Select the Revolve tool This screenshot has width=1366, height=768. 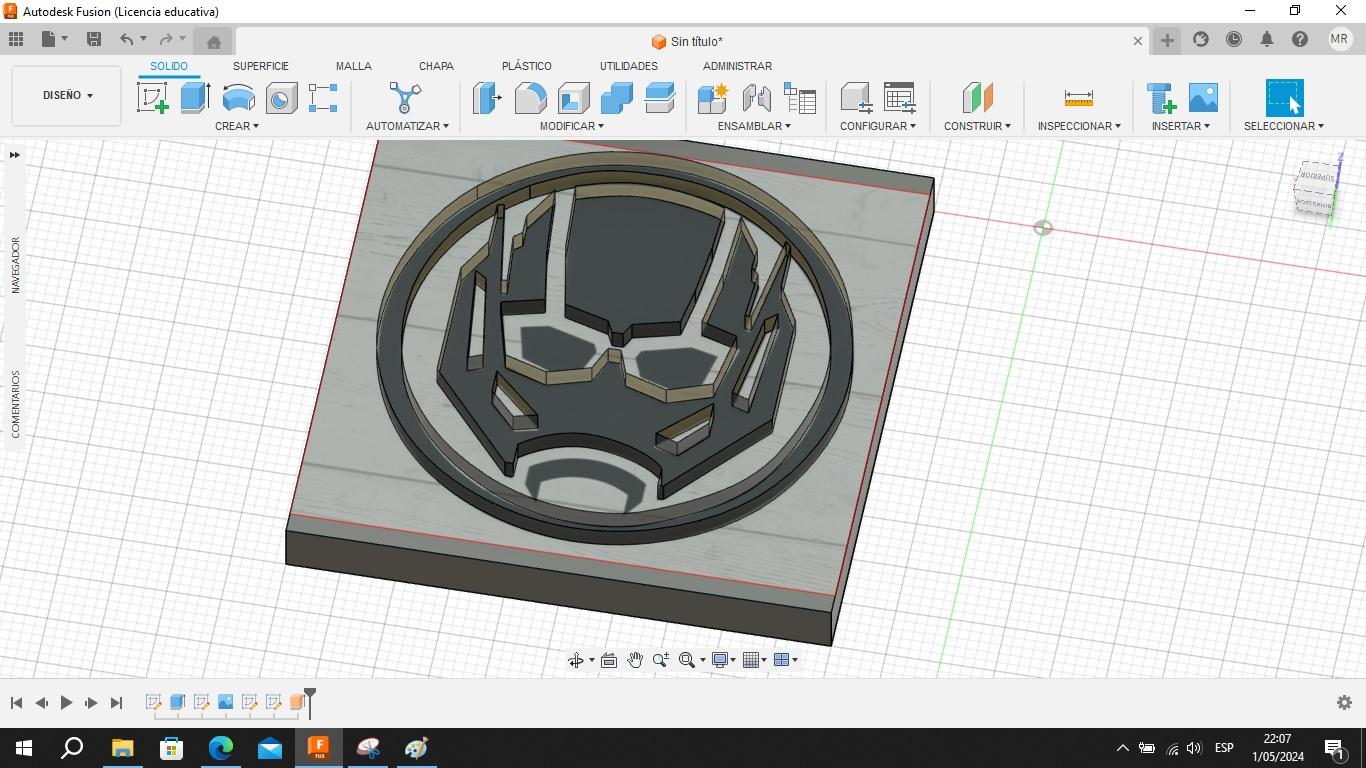(x=238, y=98)
